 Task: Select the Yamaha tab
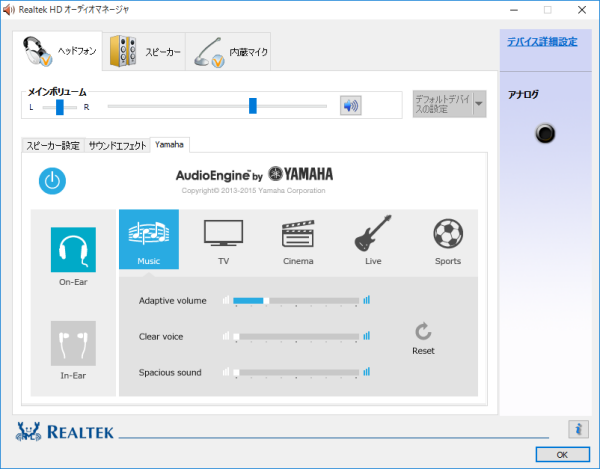pyautogui.click(x=170, y=145)
